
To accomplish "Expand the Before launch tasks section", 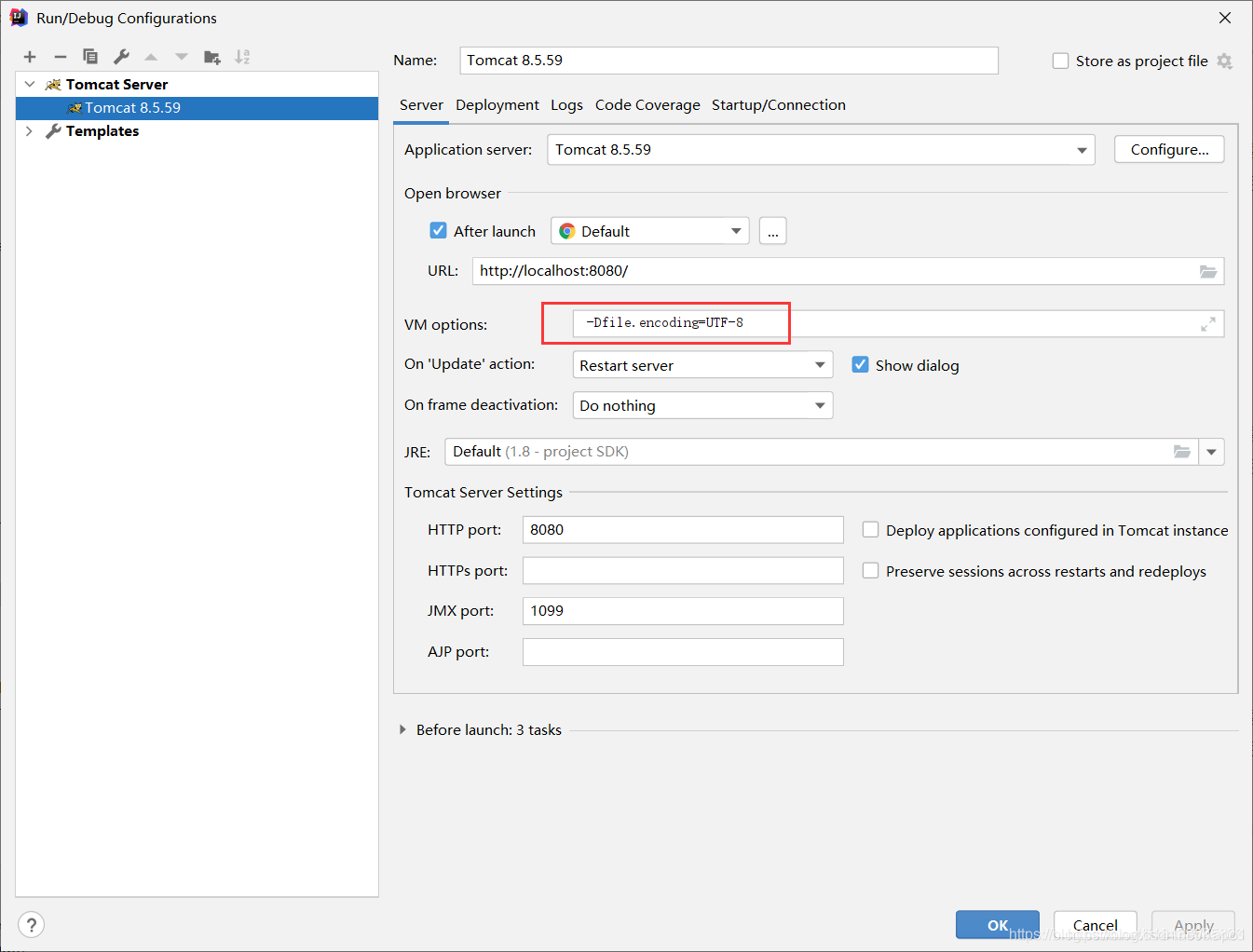I will pyautogui.click(x=402, y=729).
